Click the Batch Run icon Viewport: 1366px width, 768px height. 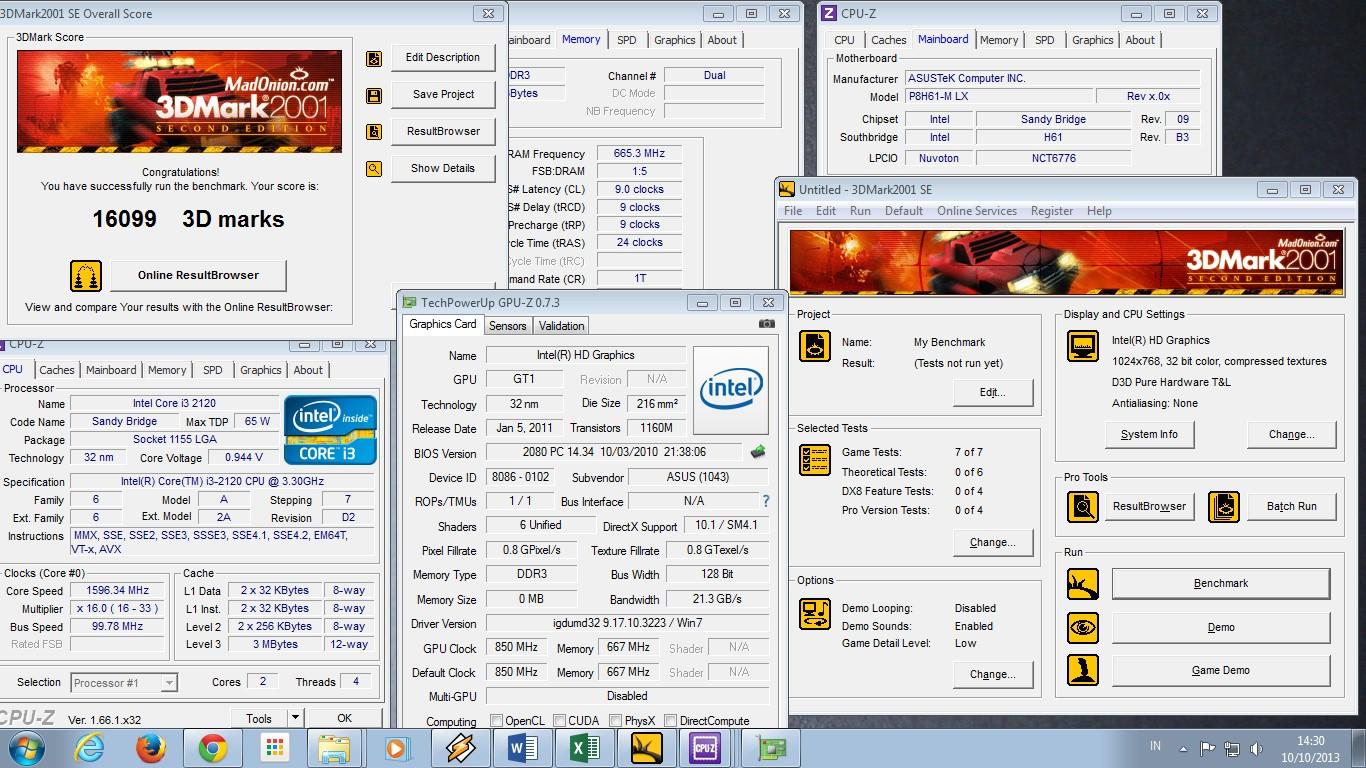click(1224, 506)
